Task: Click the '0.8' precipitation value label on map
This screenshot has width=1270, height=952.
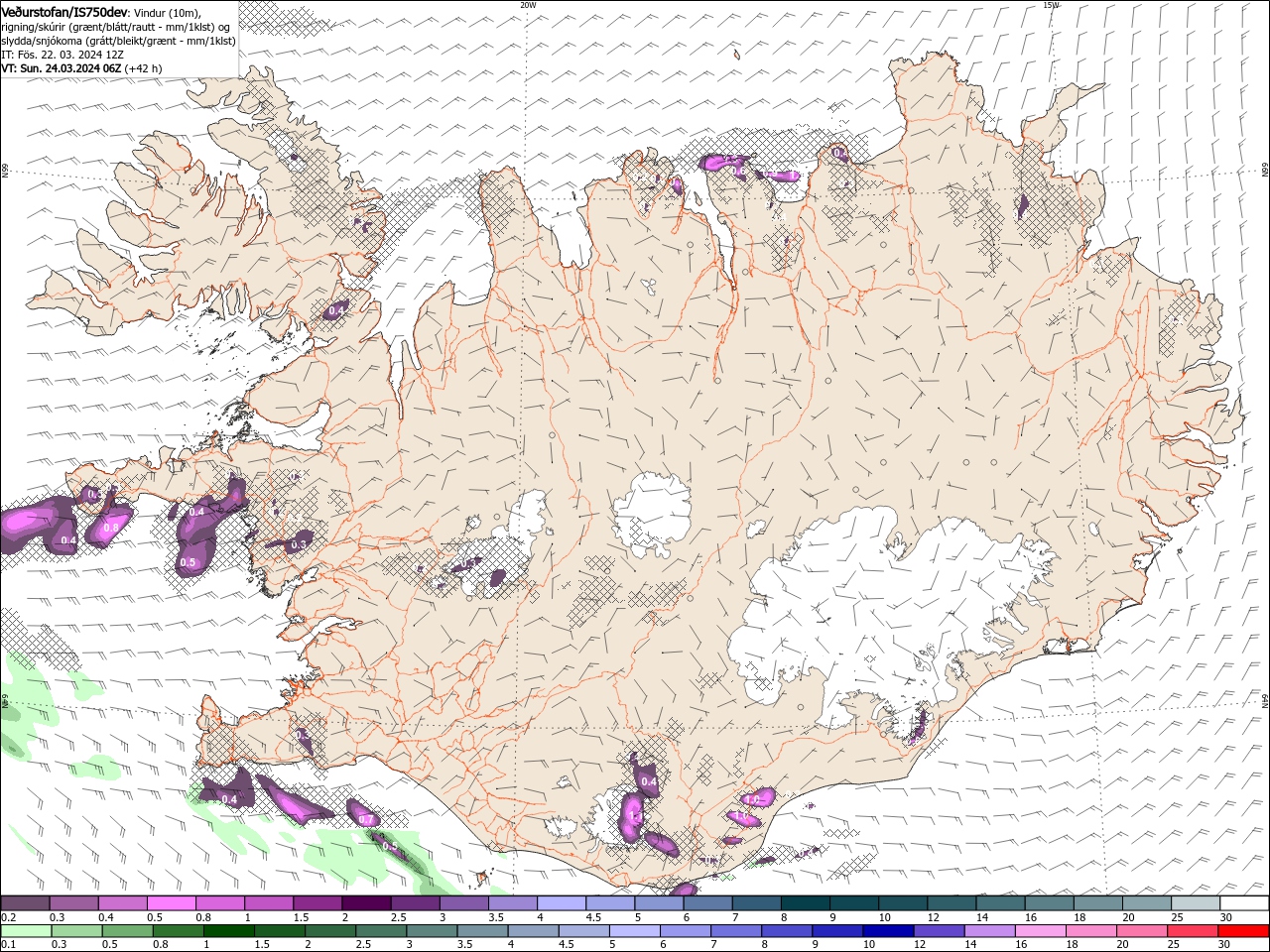Action: [110, 528]
